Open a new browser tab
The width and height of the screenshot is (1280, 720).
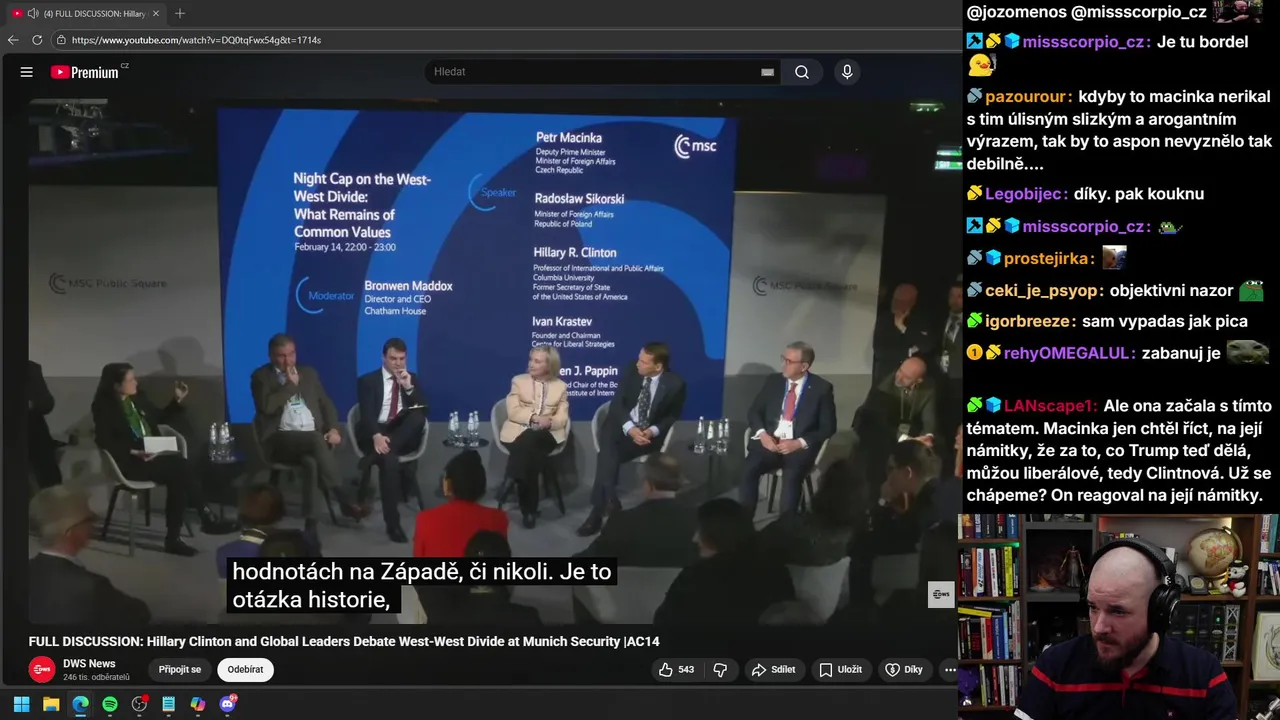pyautogui.click(x=180, y=13)
